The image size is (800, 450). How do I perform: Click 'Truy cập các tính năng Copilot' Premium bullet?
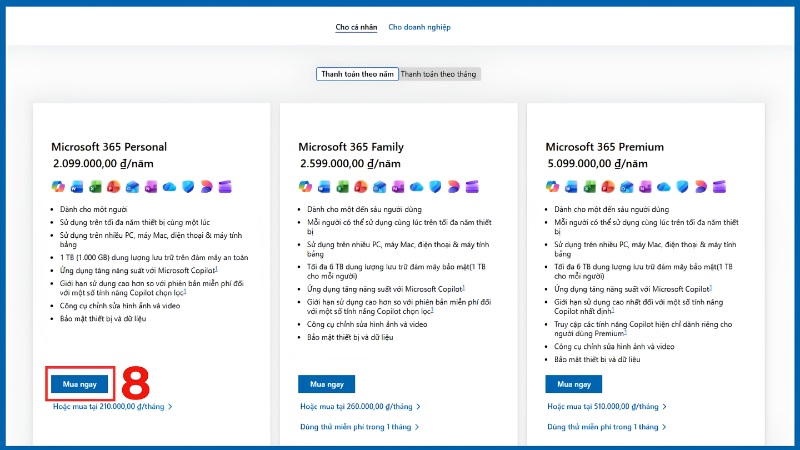(643, 329)
